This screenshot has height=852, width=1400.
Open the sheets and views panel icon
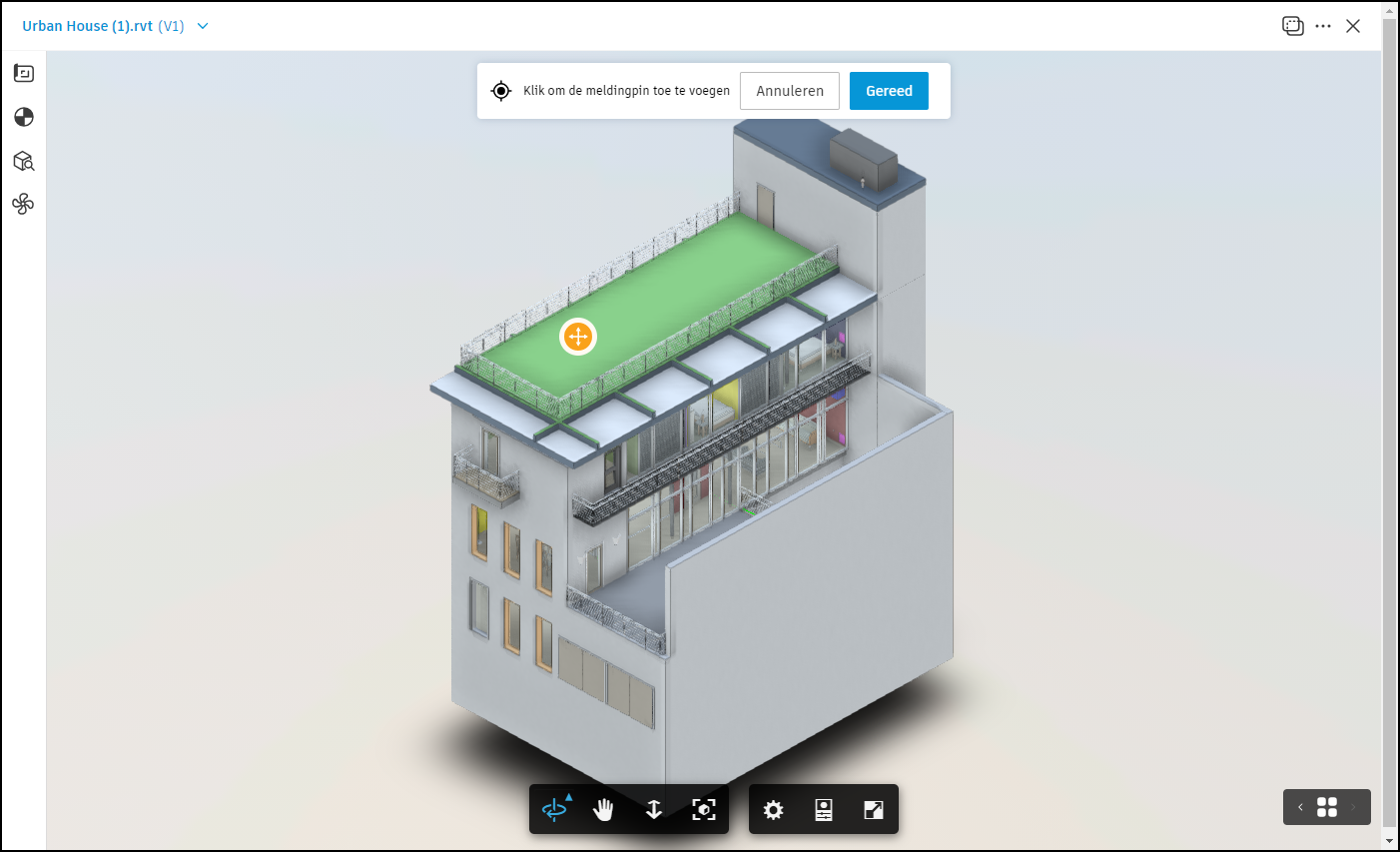coord(24,73)
